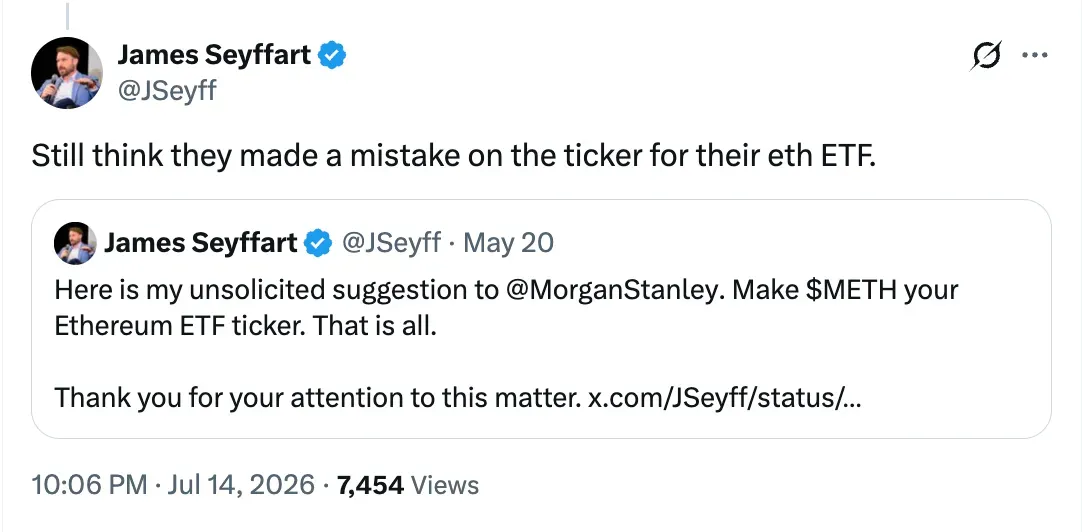Open the James Seyffart display name in post header
Viewport: 1082px width, 532px height.
[x=215, y=55]
